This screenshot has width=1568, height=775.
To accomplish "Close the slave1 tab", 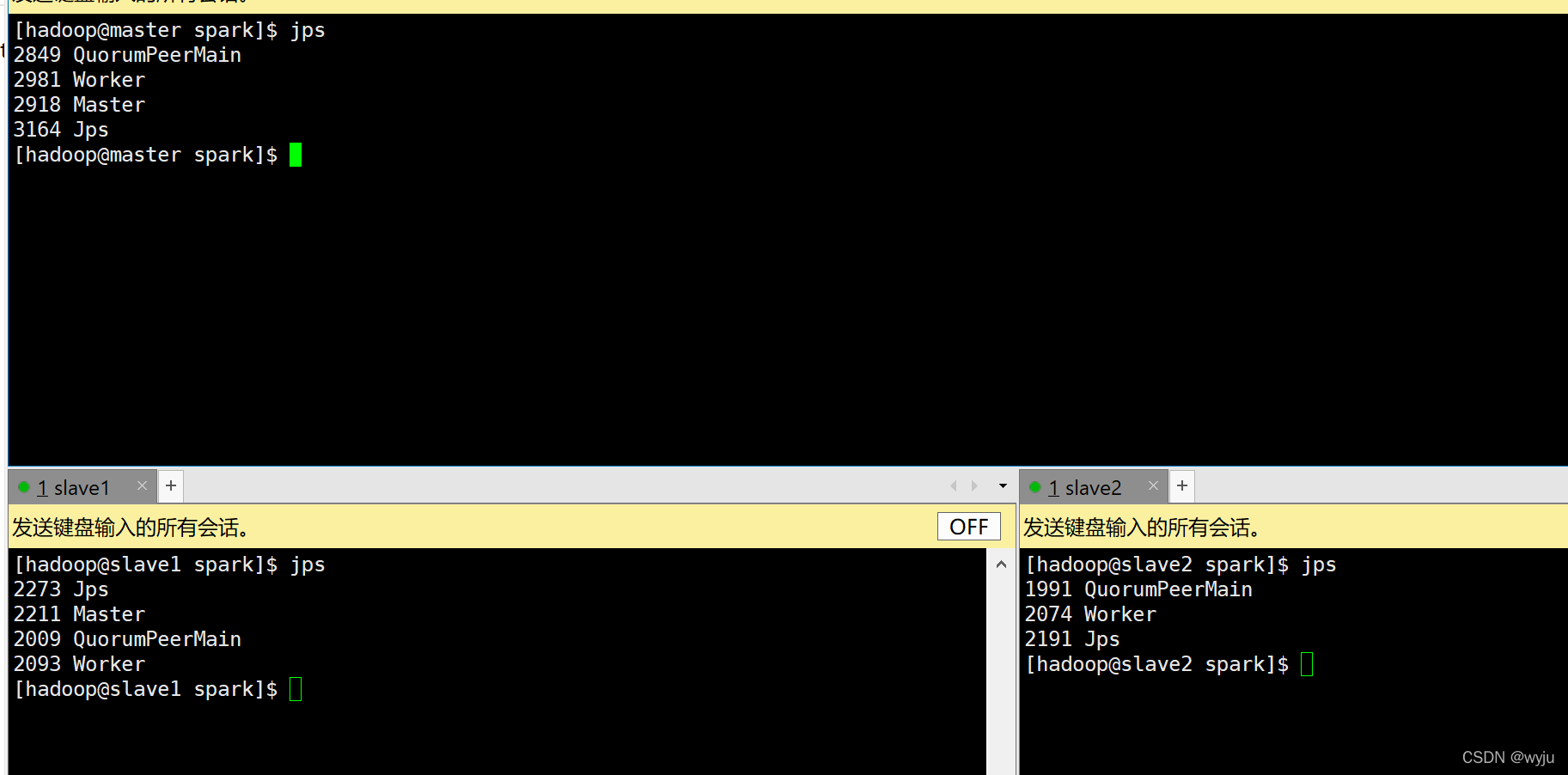I will [x=142, y=486].
